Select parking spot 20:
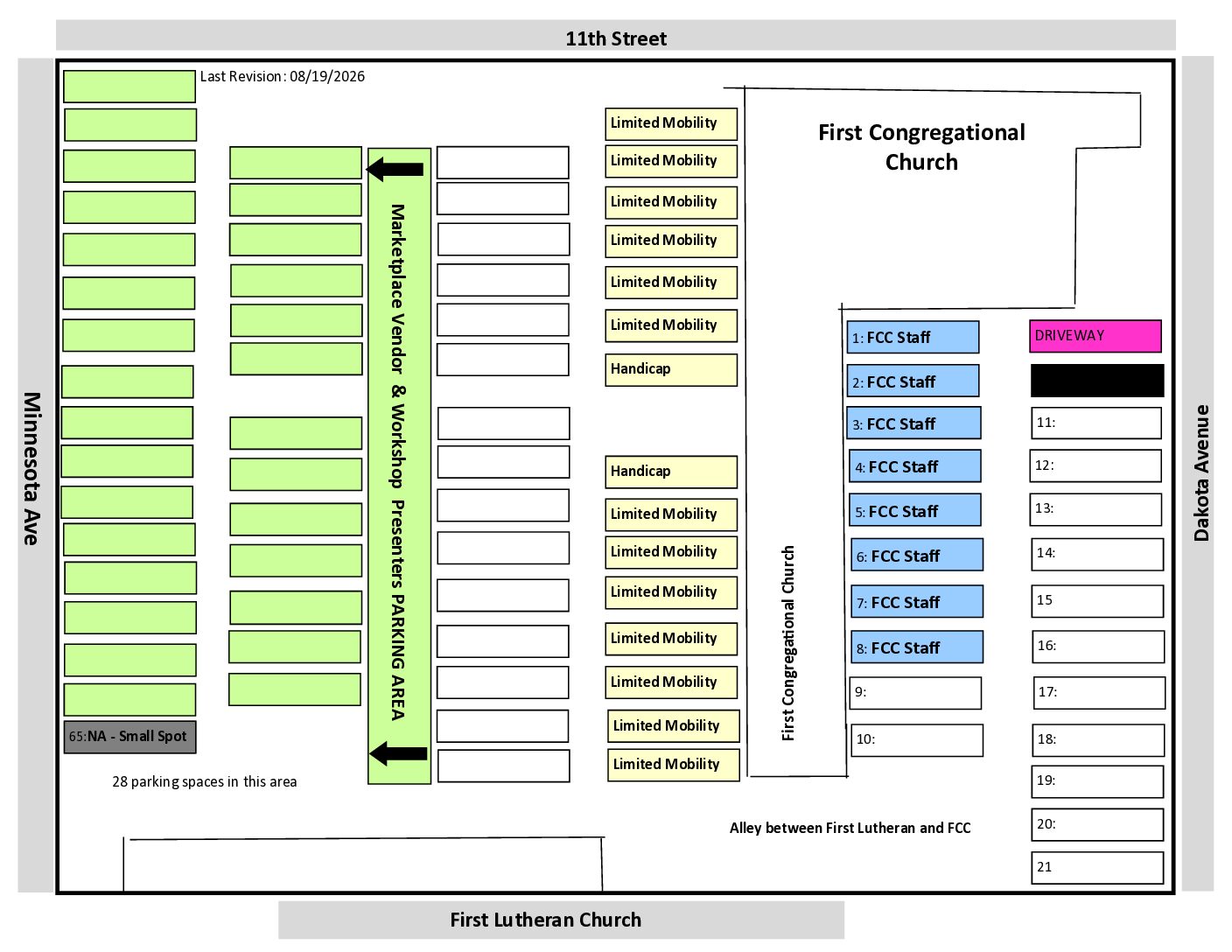 1098,825
